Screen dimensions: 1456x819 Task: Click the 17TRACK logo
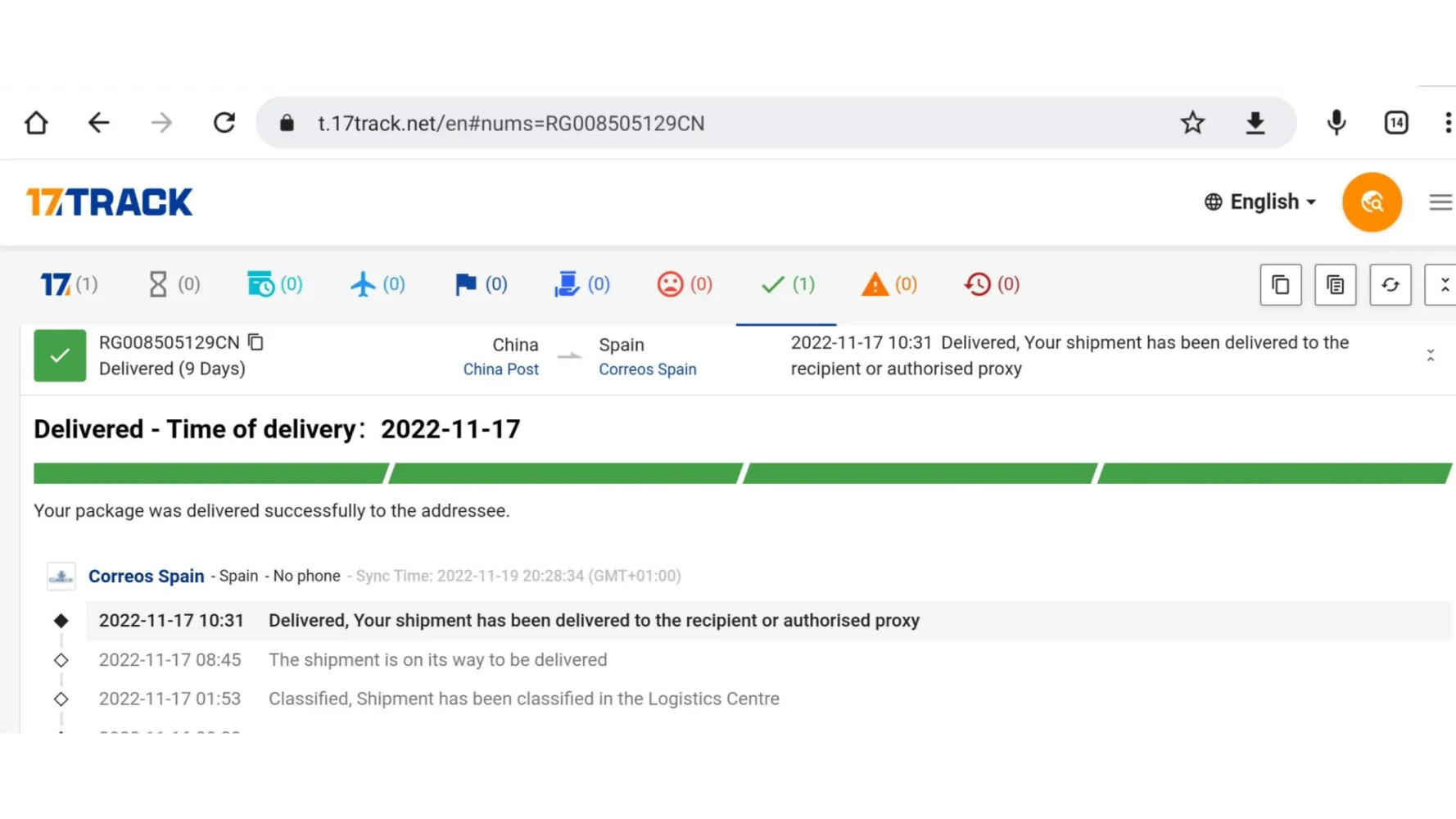tap(110, 201)
